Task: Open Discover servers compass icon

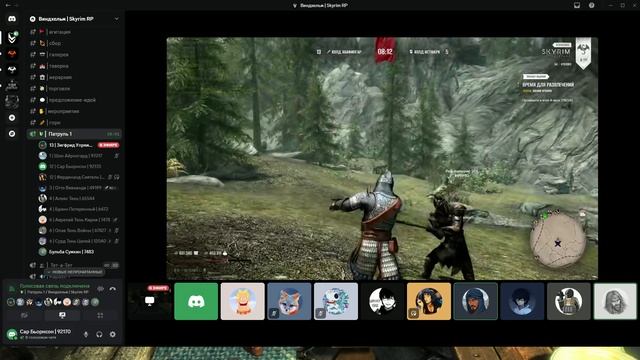Action: coord(12,133)
